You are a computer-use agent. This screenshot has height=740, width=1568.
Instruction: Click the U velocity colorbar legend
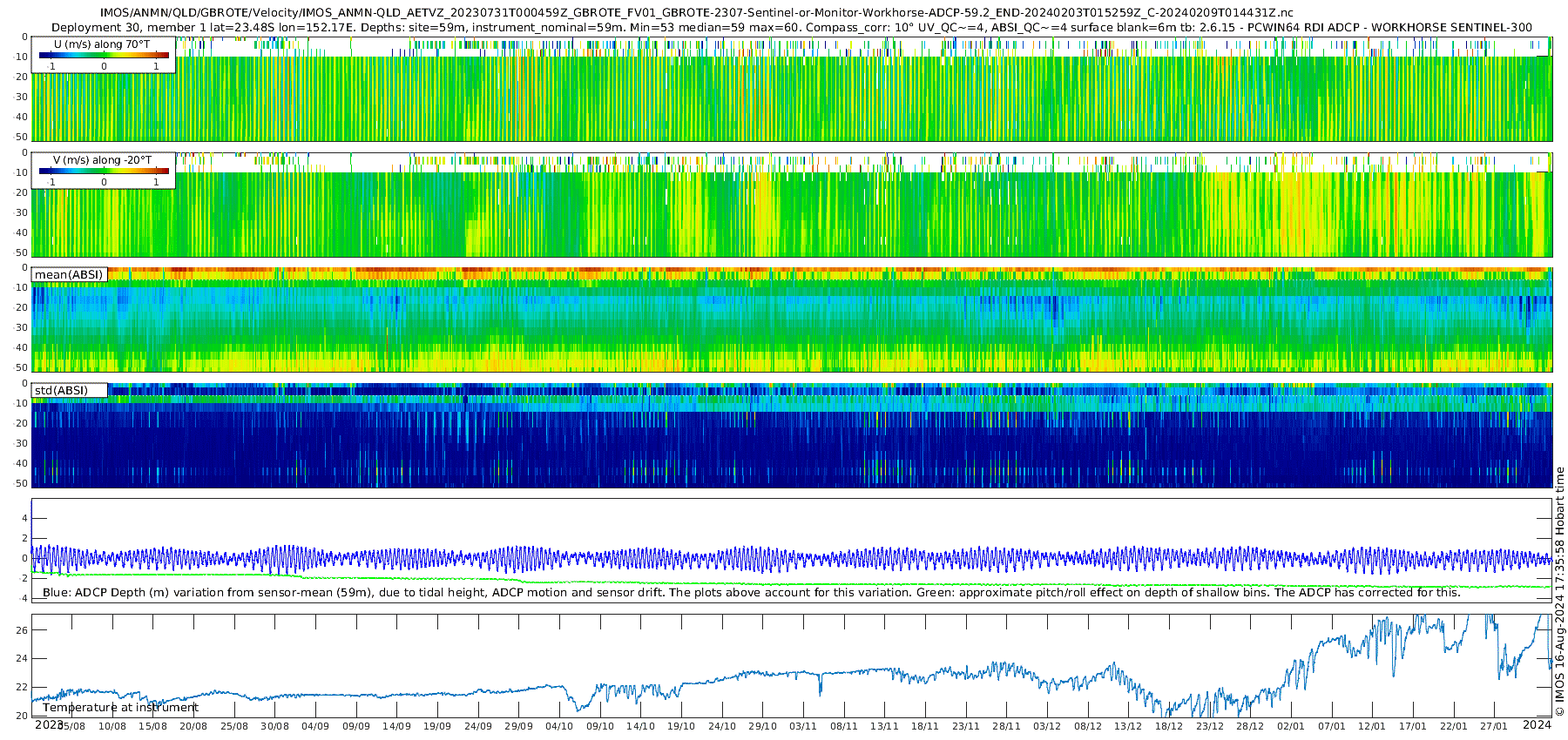coord(104,56)
